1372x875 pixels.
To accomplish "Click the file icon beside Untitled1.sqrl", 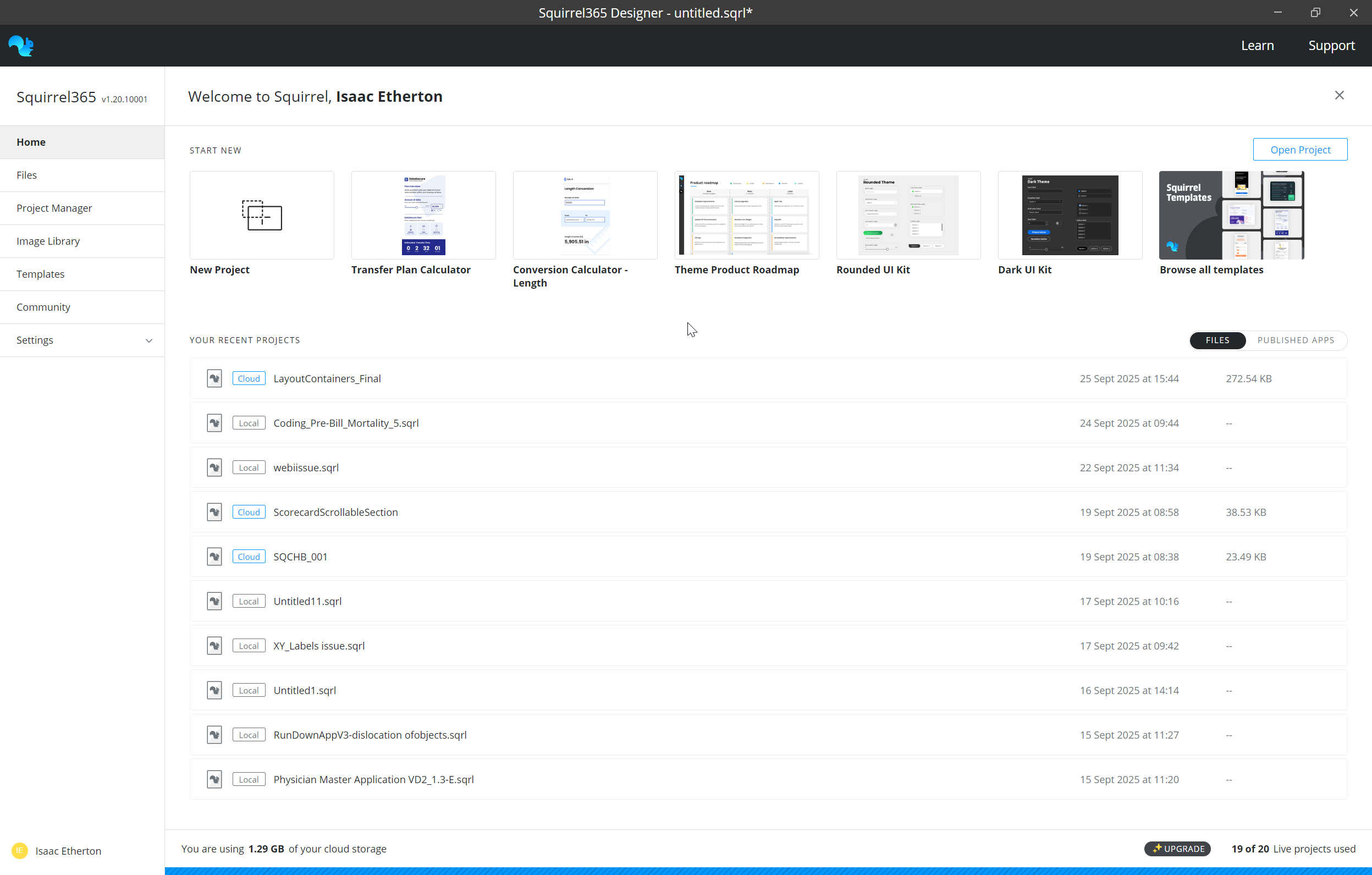I will click(x=214, y=690).
